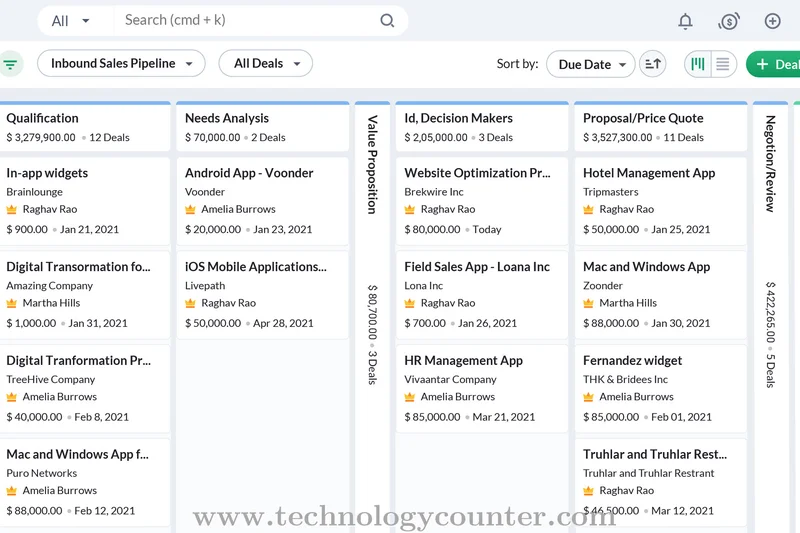Click the green add Deal button
800x533 pixels.
pyautogui.click(x=773, y=64)
